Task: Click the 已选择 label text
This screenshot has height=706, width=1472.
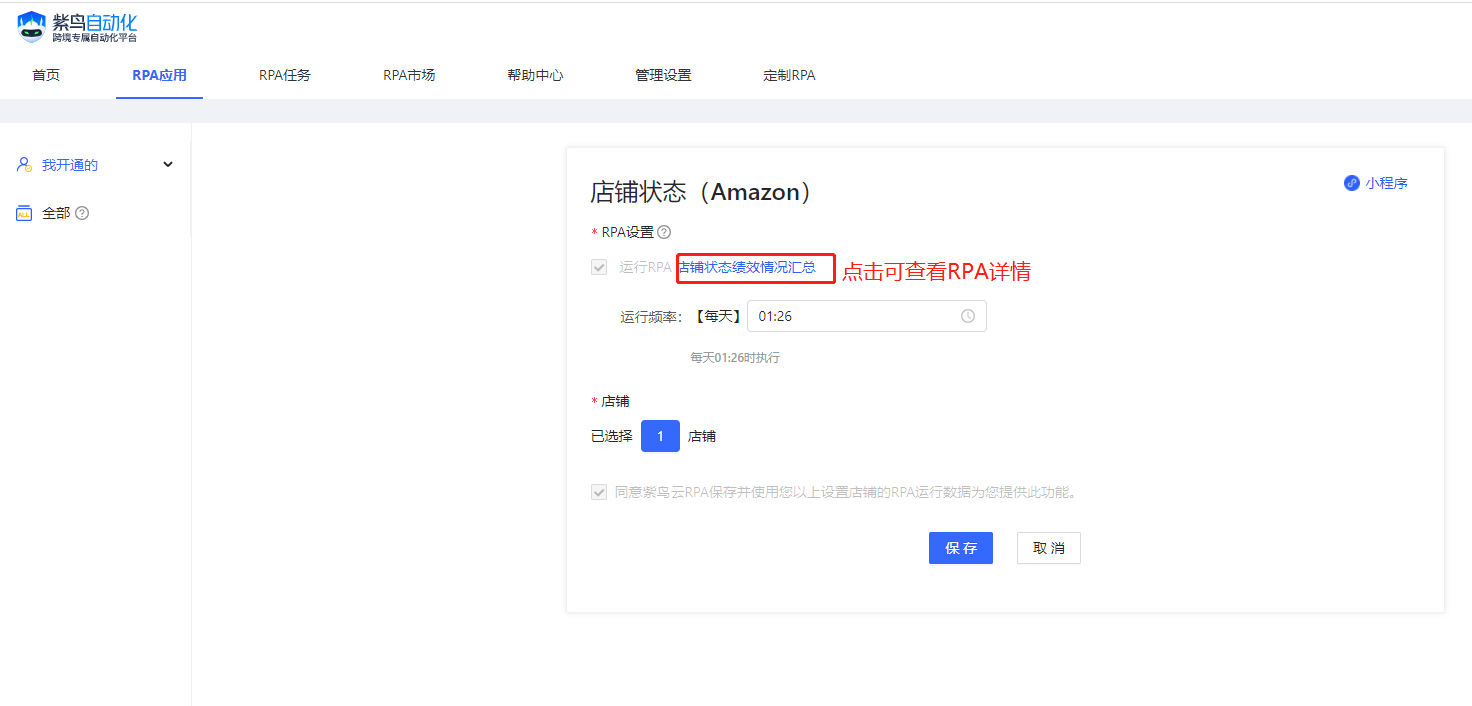Action: pyautogui.click(x=612, y=436)
